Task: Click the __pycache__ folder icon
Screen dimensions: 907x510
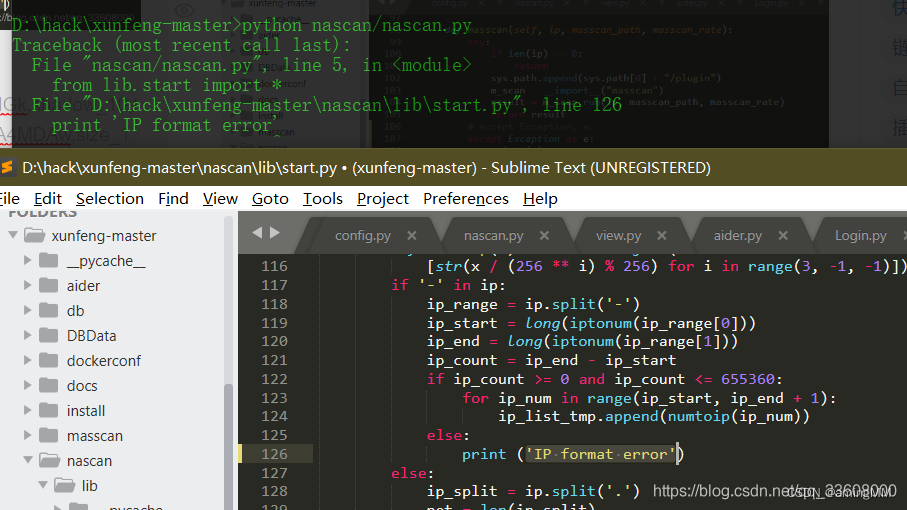Action: click(49, 260)
